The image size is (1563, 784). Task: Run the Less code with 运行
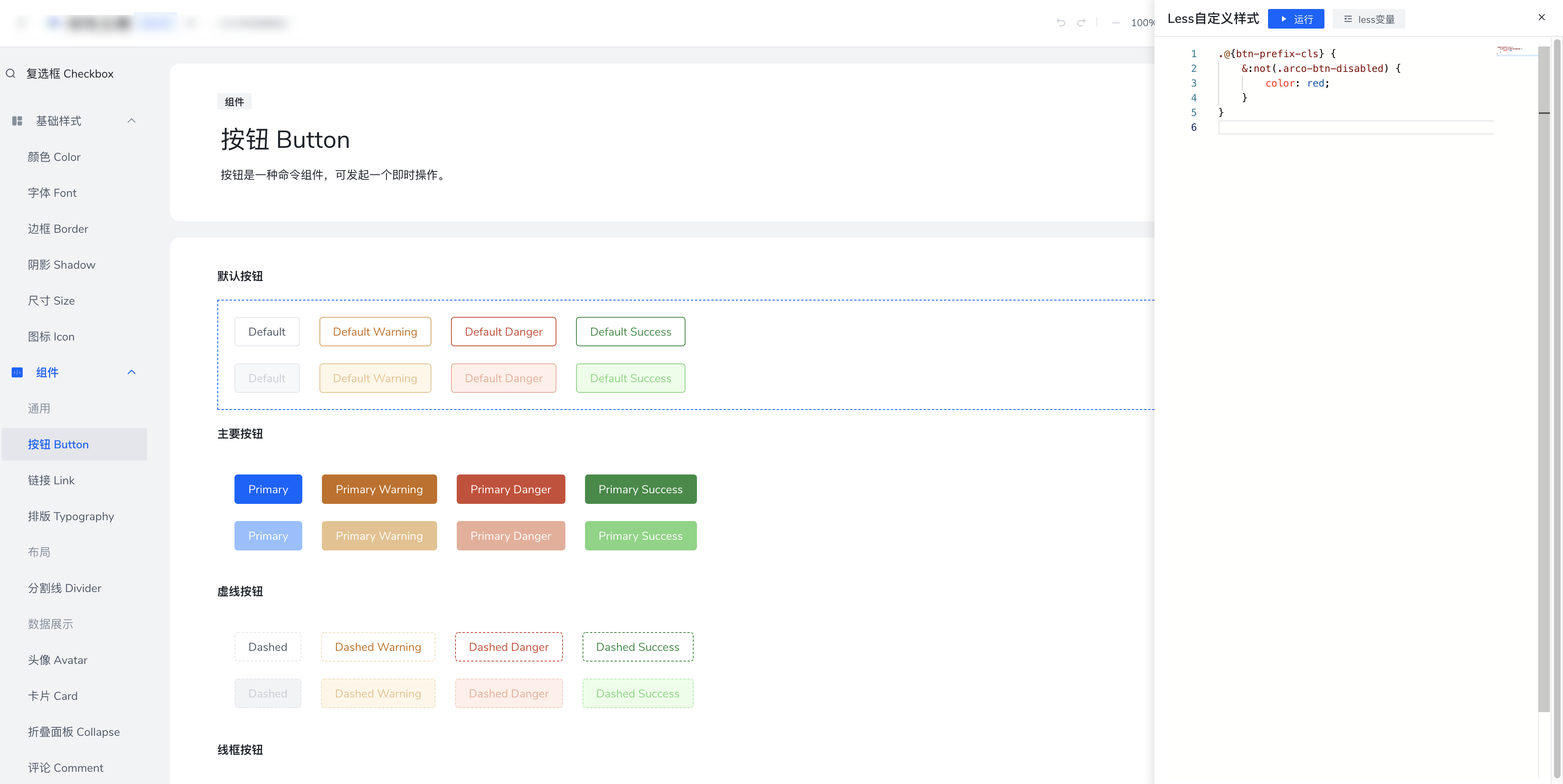1295,19
